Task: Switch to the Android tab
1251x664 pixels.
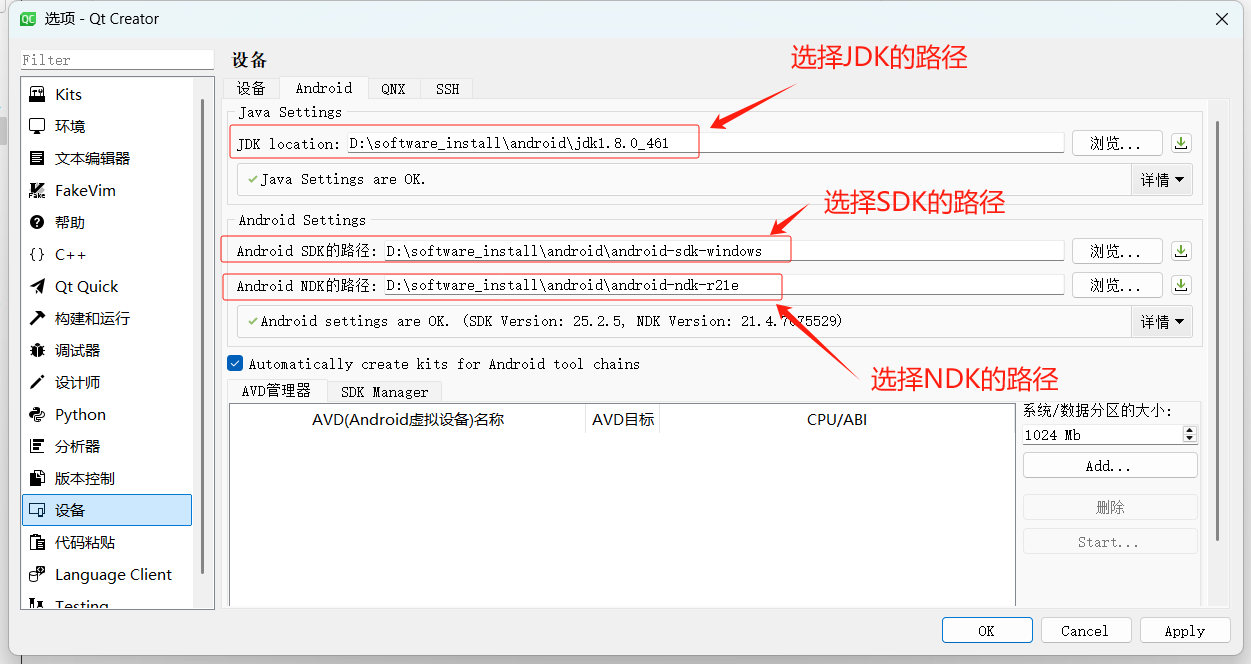Action: pos(324,88)
